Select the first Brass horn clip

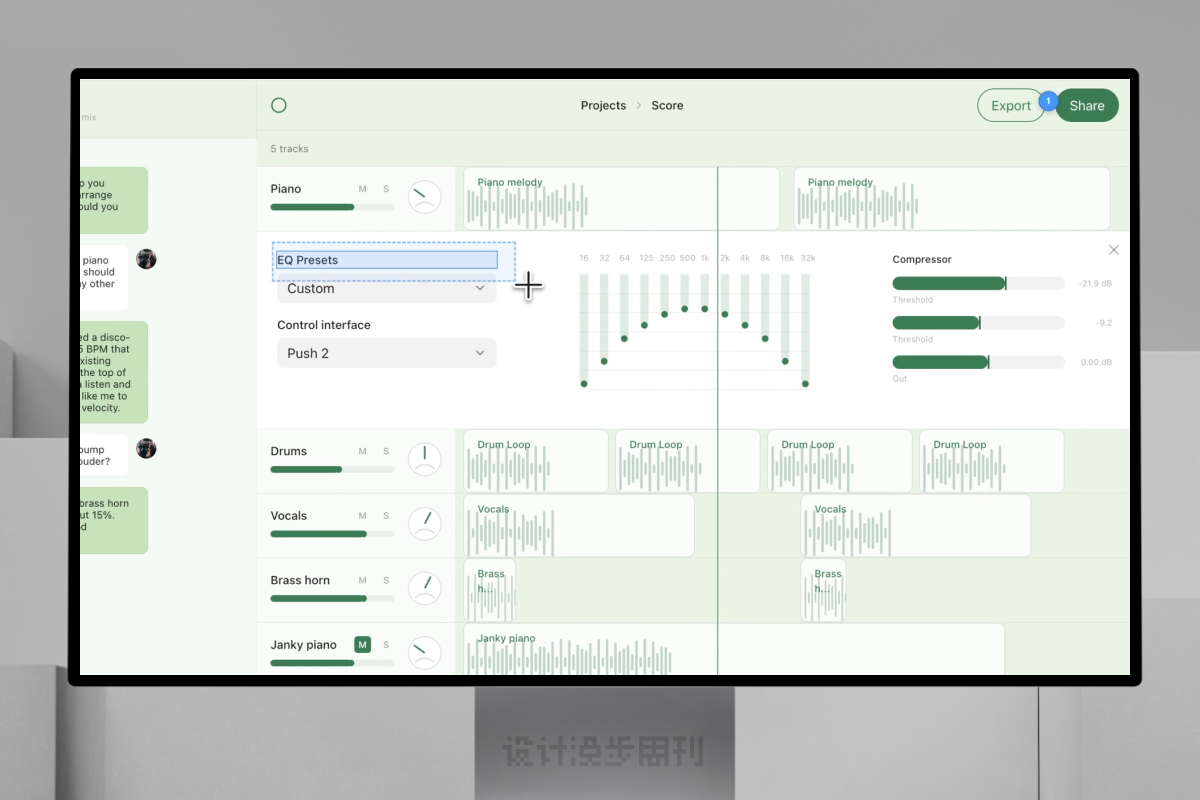pyautogui.click(x=490, y=590)
